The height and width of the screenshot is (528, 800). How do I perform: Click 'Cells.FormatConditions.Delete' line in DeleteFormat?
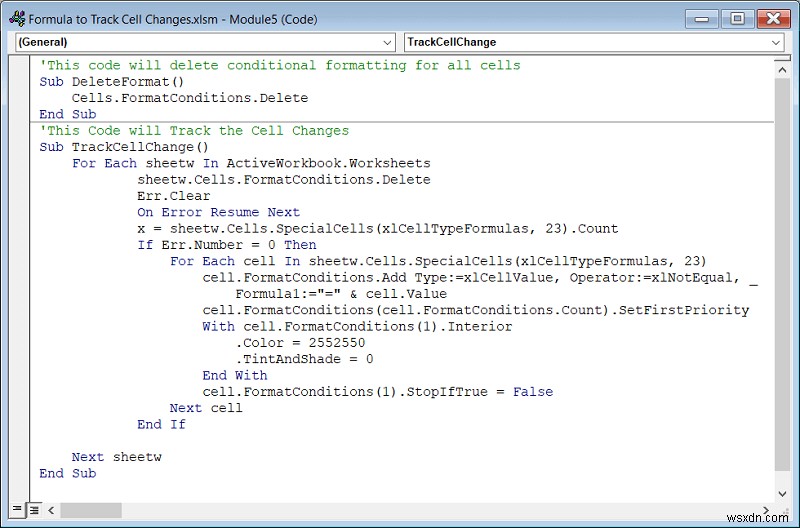(190, 98)
